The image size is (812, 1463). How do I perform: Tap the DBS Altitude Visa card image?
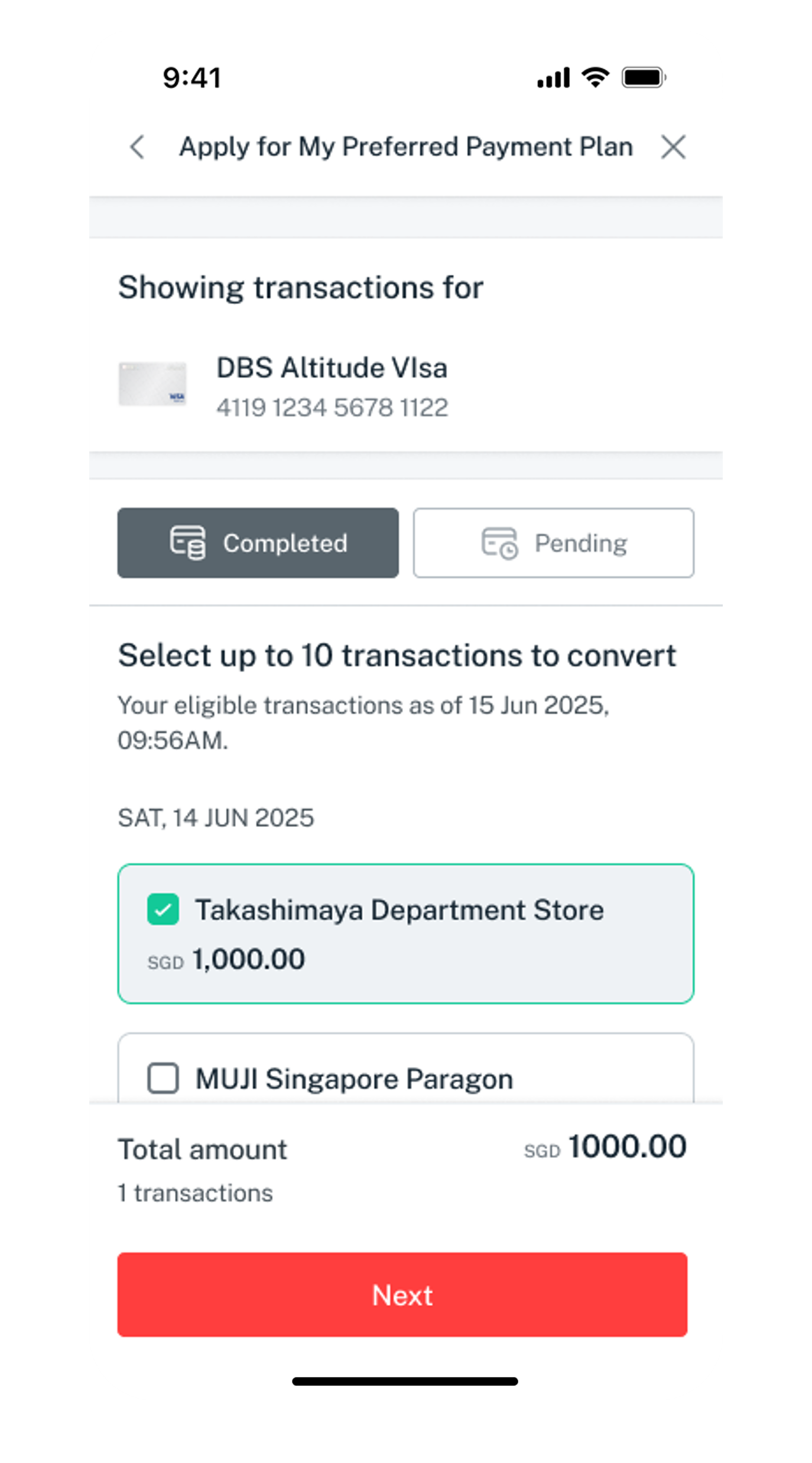coord(152,384)
